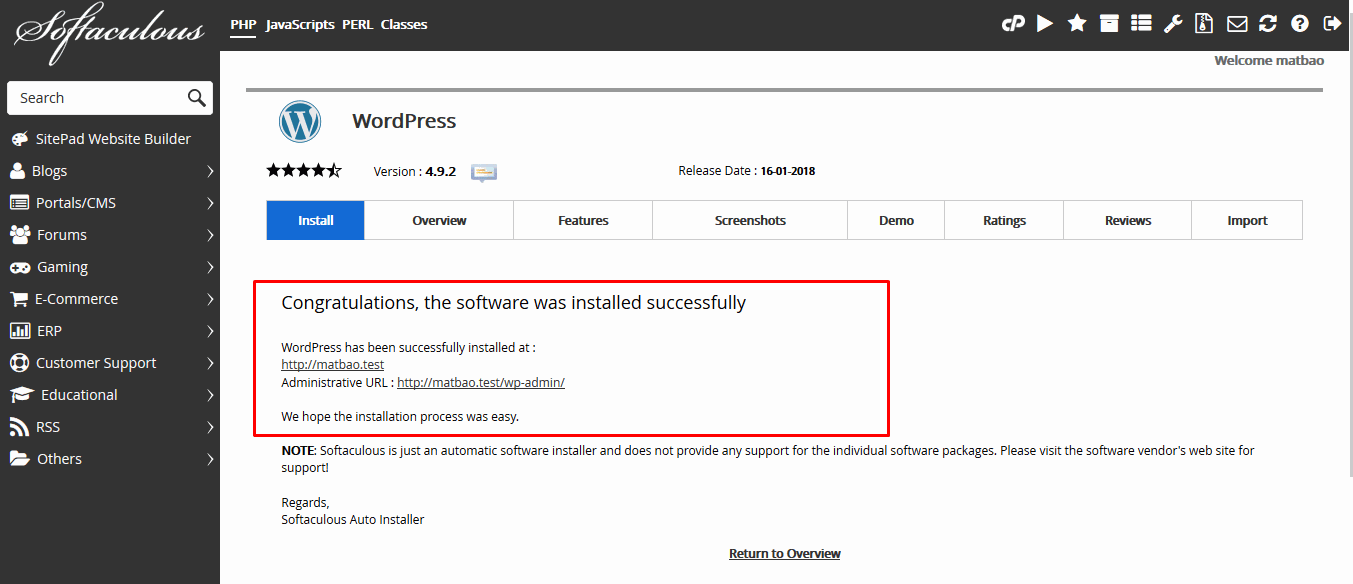Click the Return to Overview link
This screenshot has height=584, width=1353.
785,554
